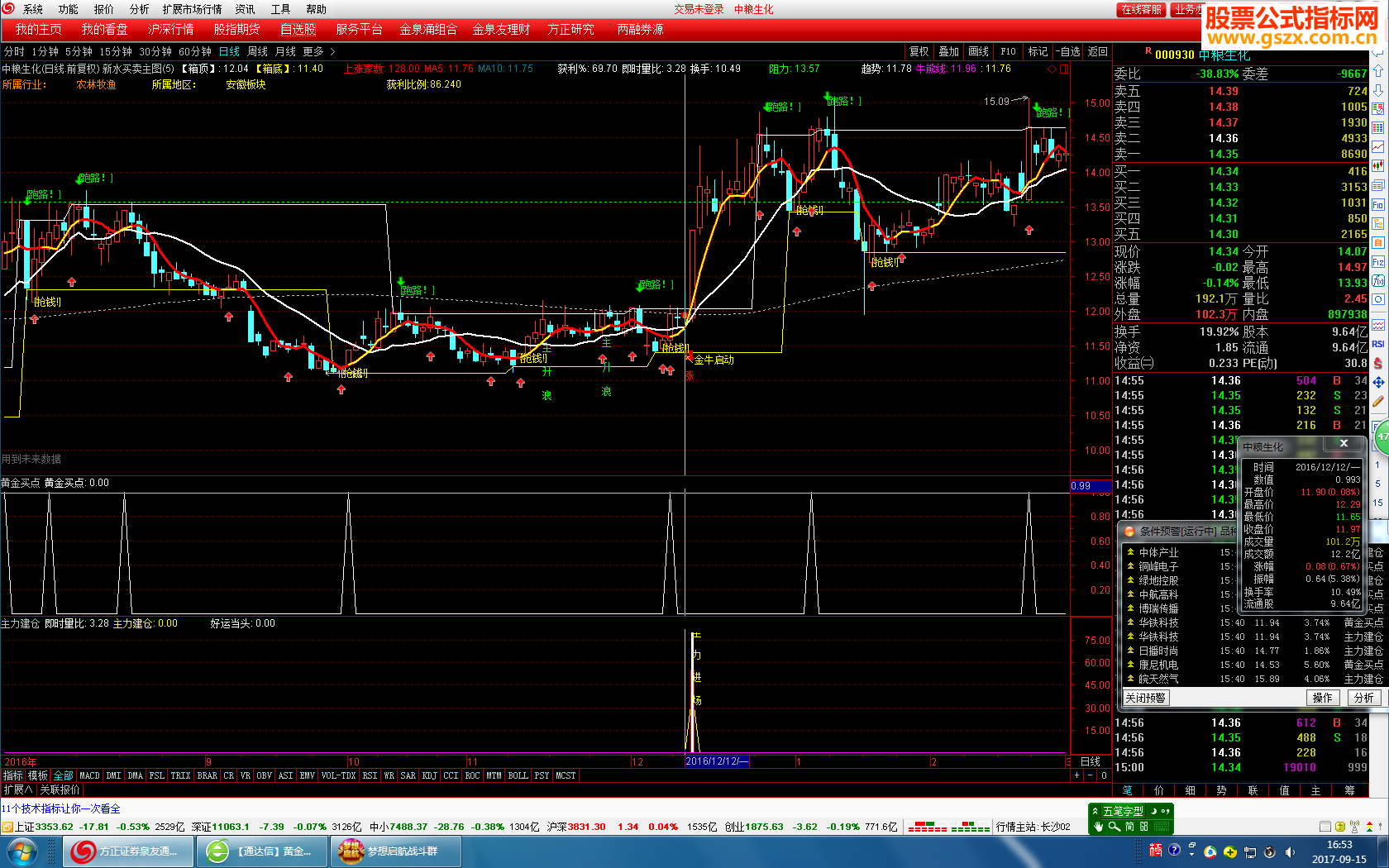Image resolution: width=1389 pixels, height=868 pixels.
Task: Click 操作 button in alert window
Action: [x=1323, y=698]
